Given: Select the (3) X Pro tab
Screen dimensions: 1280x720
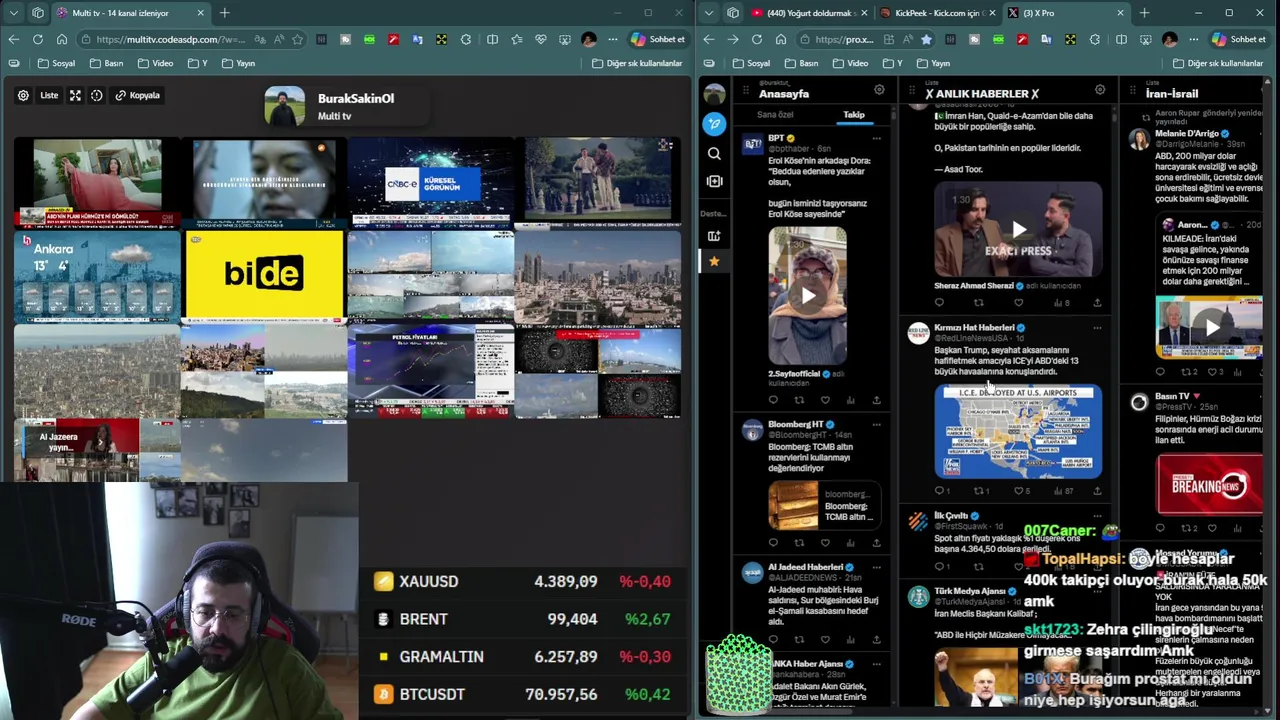Looking at the screenshot, I should pyautogui.click(x=1065, y=13).
